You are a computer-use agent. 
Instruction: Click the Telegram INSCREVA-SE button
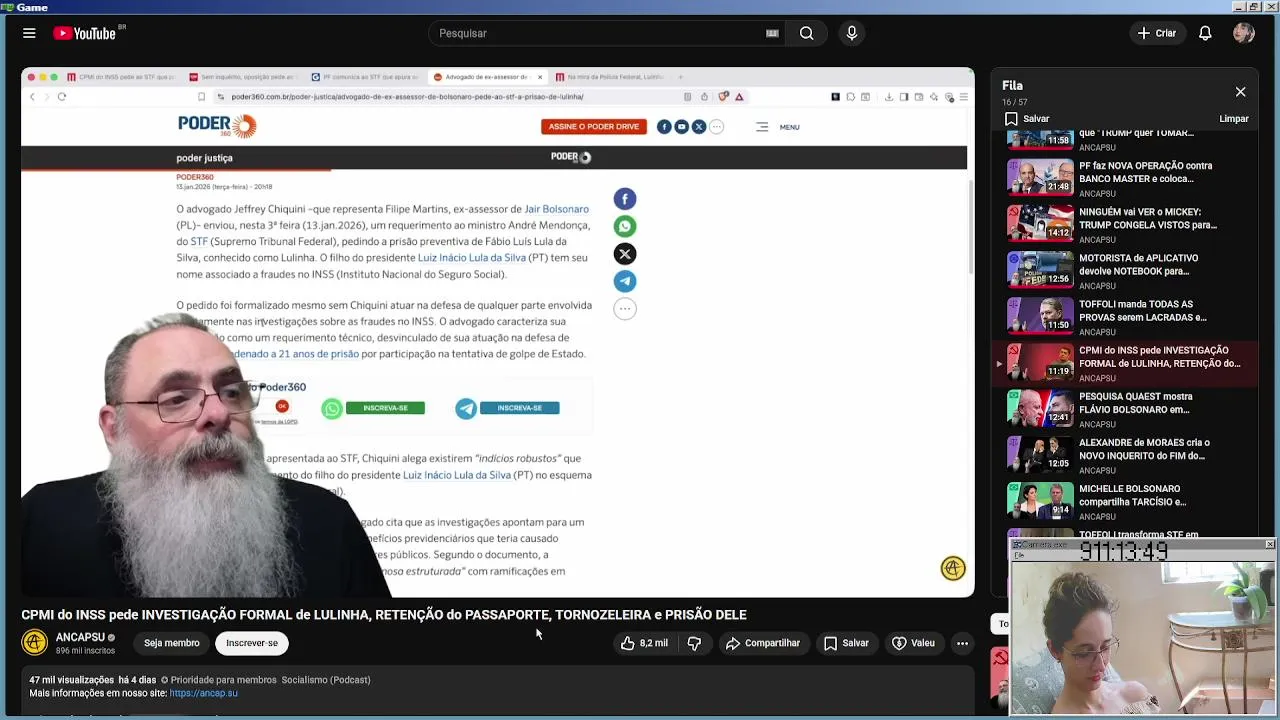520,408
